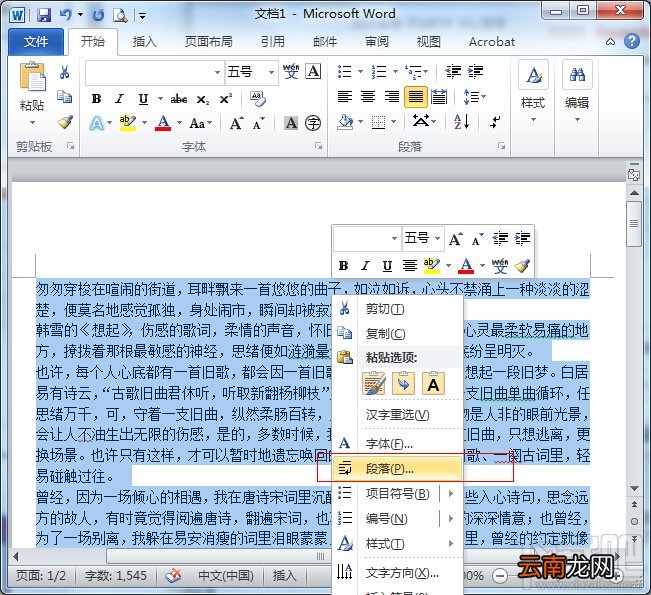Open the ribbon font size dropdown showing 五号

click(x=271, y=72)
